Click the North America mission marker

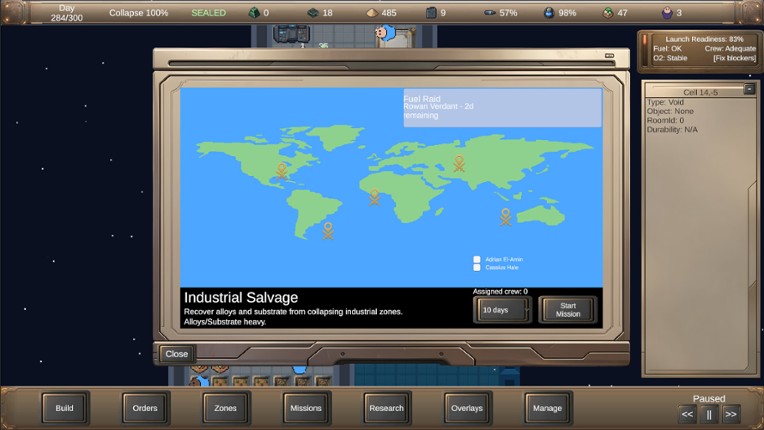pos(281,171)
